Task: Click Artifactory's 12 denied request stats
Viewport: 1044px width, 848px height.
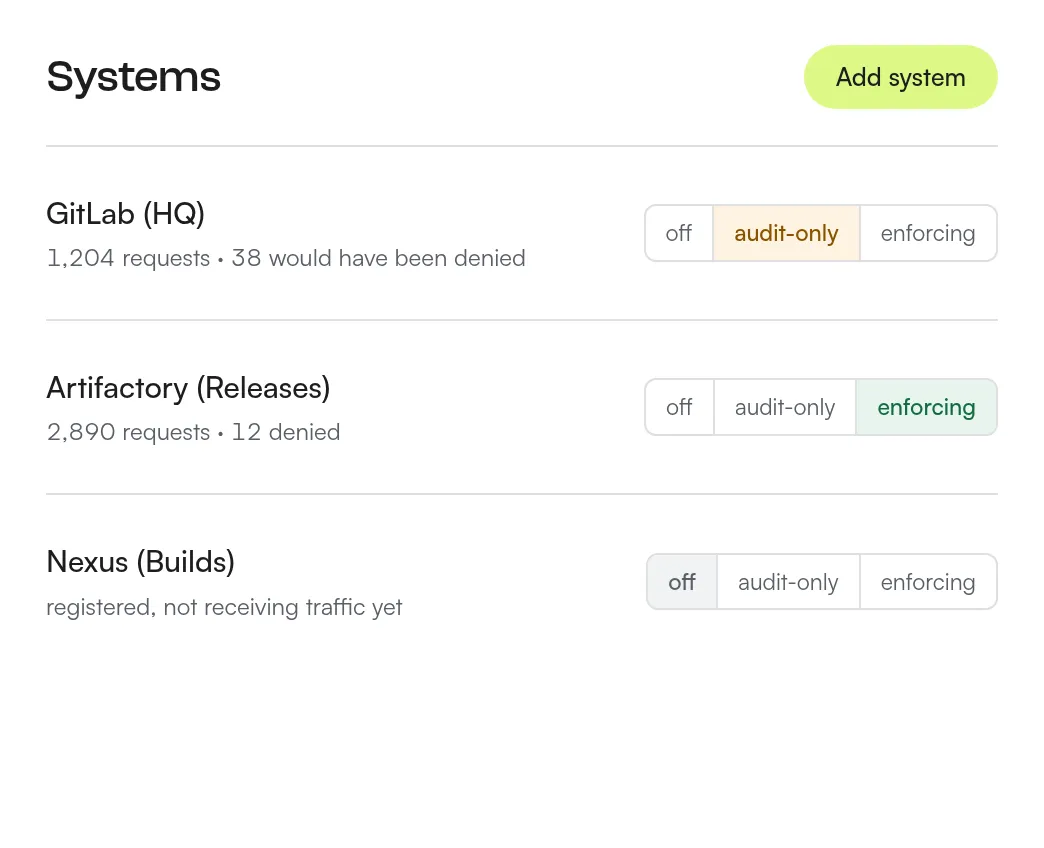Action: [286, 433]
